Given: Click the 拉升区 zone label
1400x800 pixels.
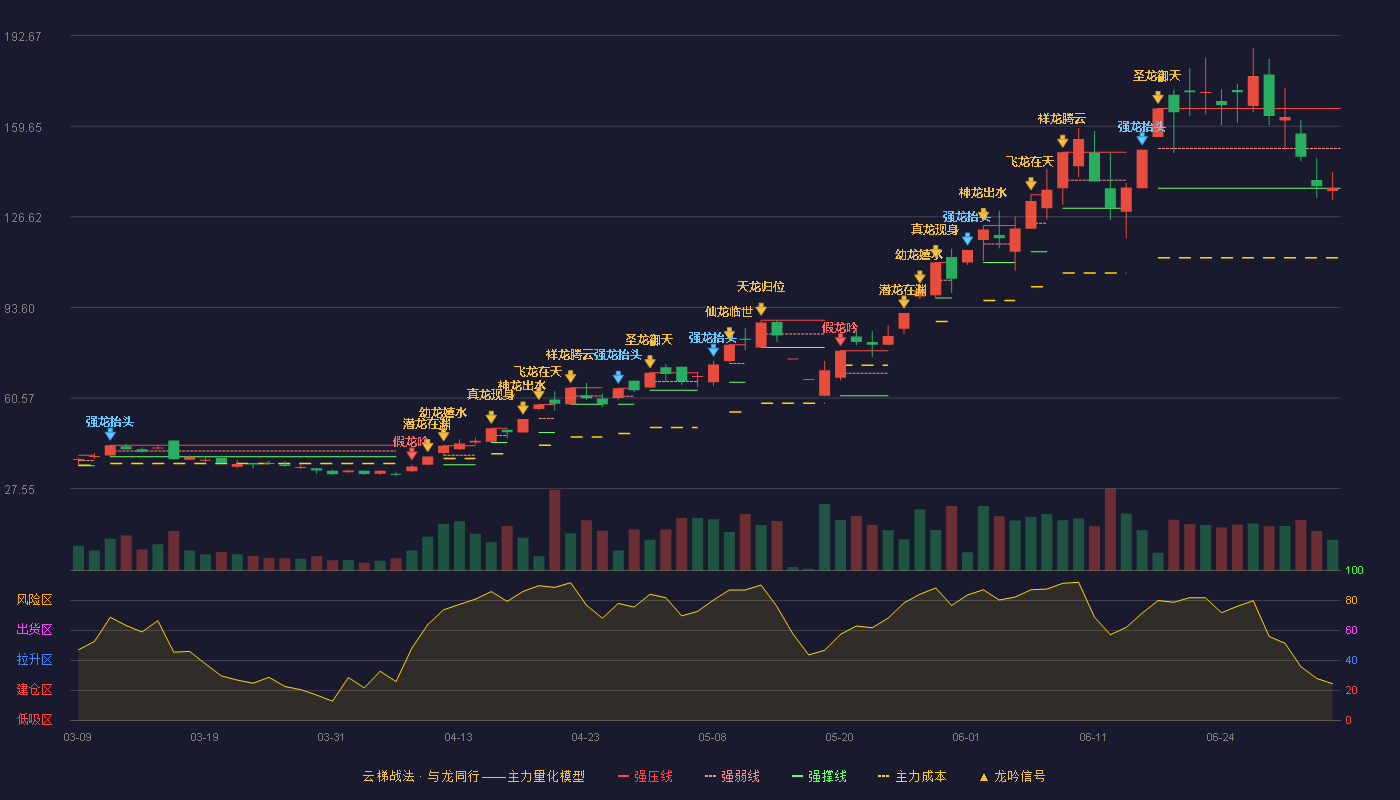Looking at the screenshot, I should click(34, 660).
